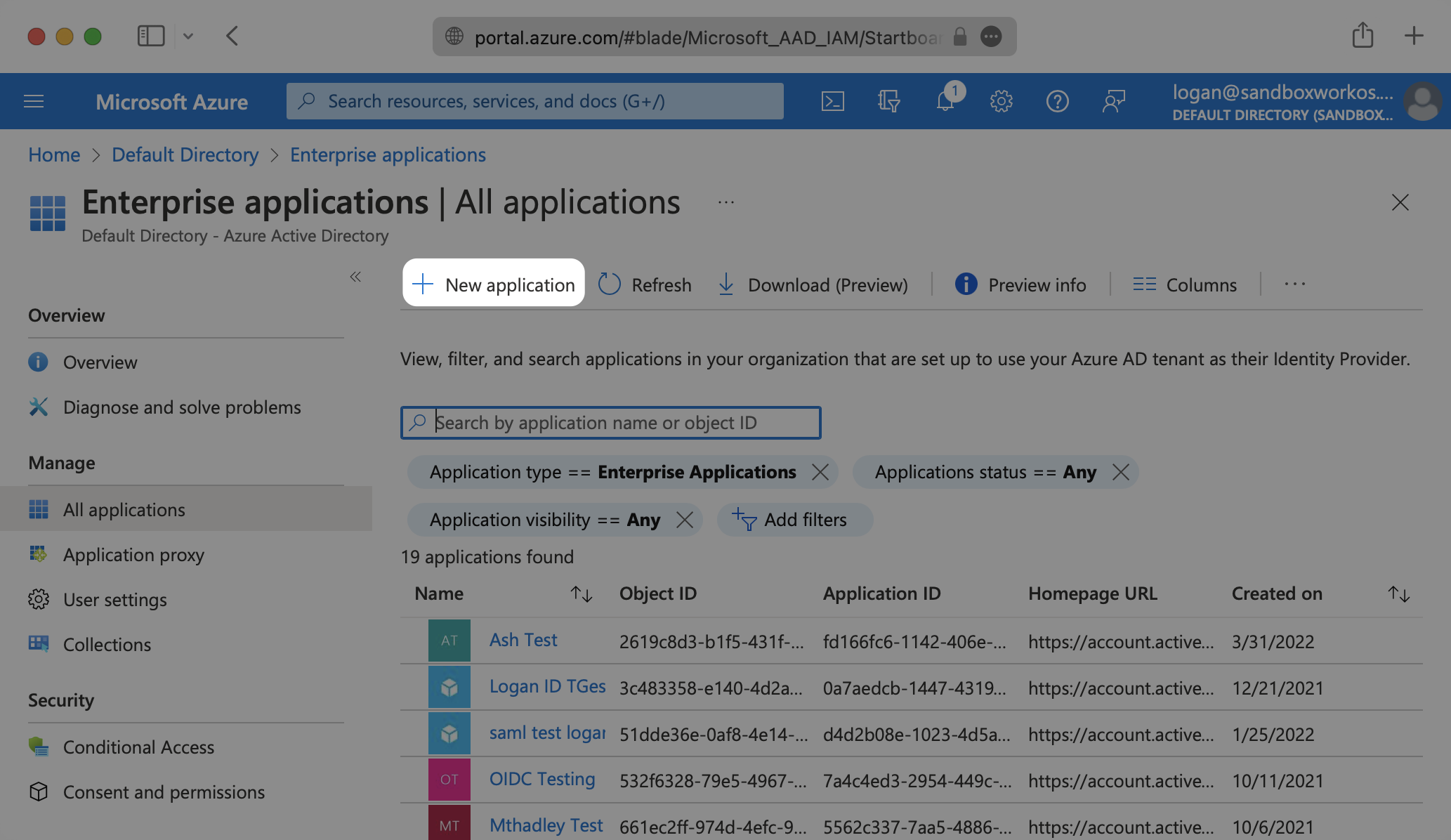Screen dimensions: 1451x840
Task: Click the overflow menu icon
Action: click(1295, 284)
